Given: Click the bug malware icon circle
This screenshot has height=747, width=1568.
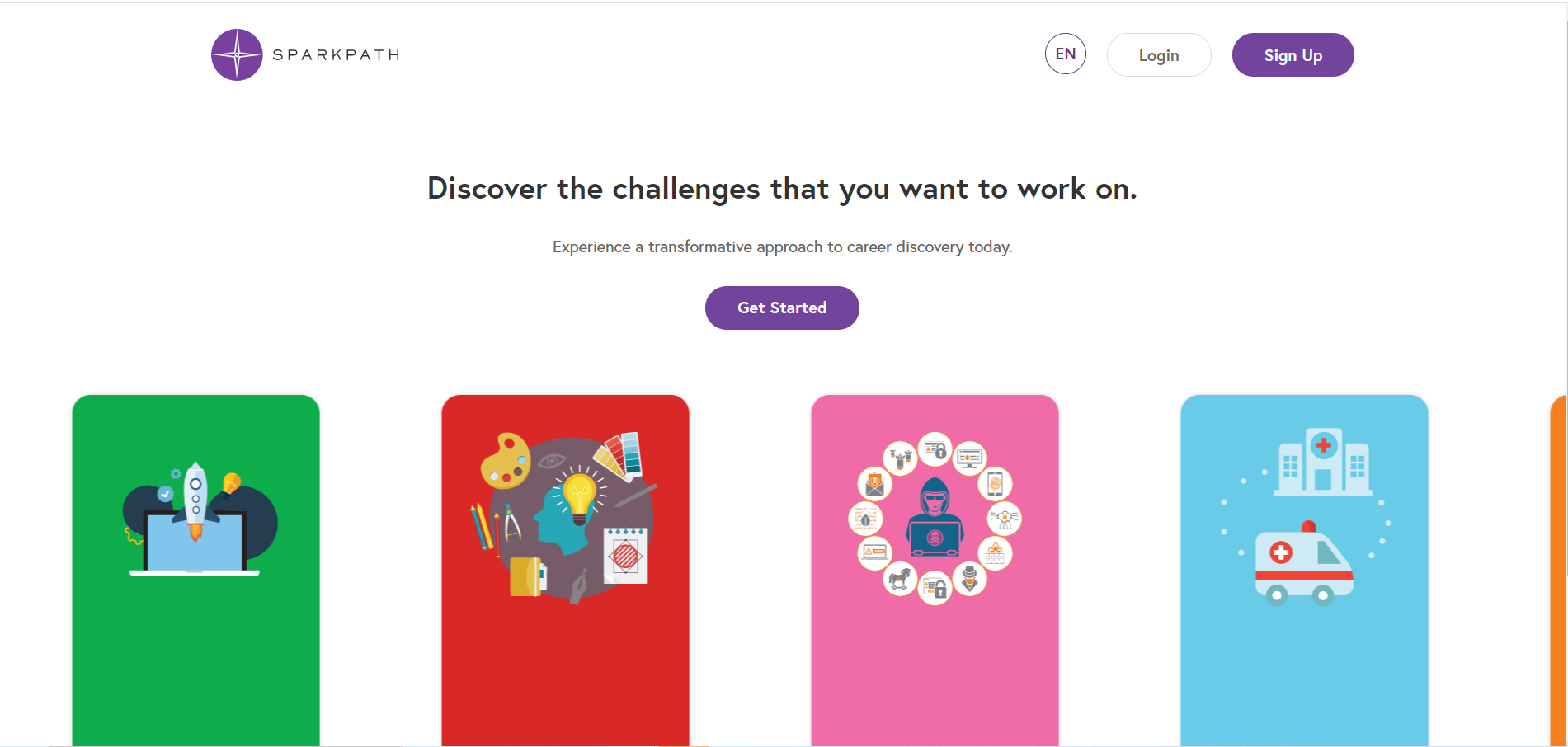Looking at the screenshot, I should coord(865,519).
